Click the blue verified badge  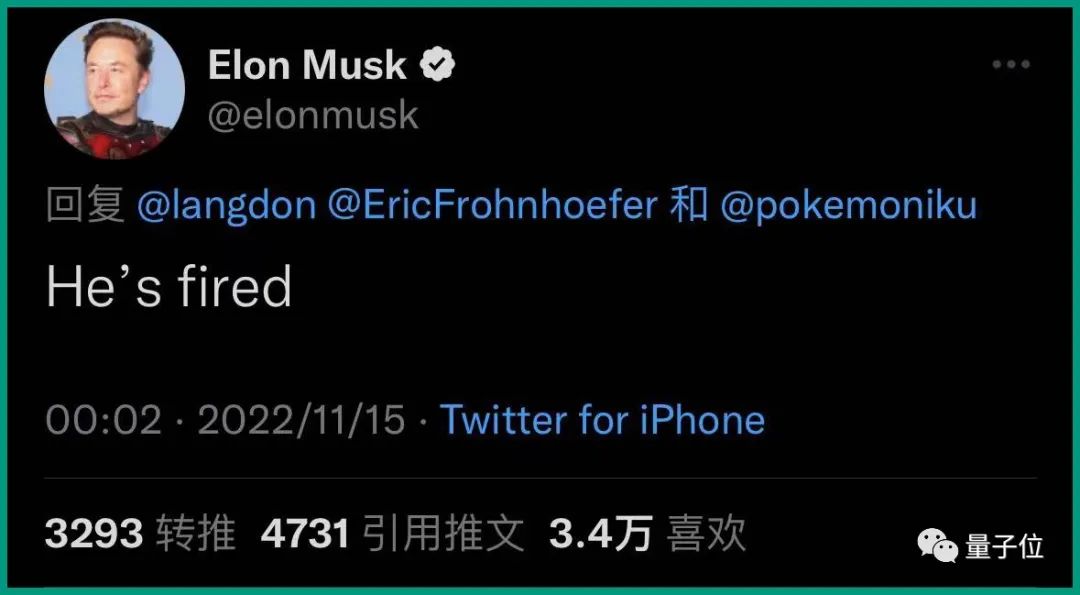(438, 66)
